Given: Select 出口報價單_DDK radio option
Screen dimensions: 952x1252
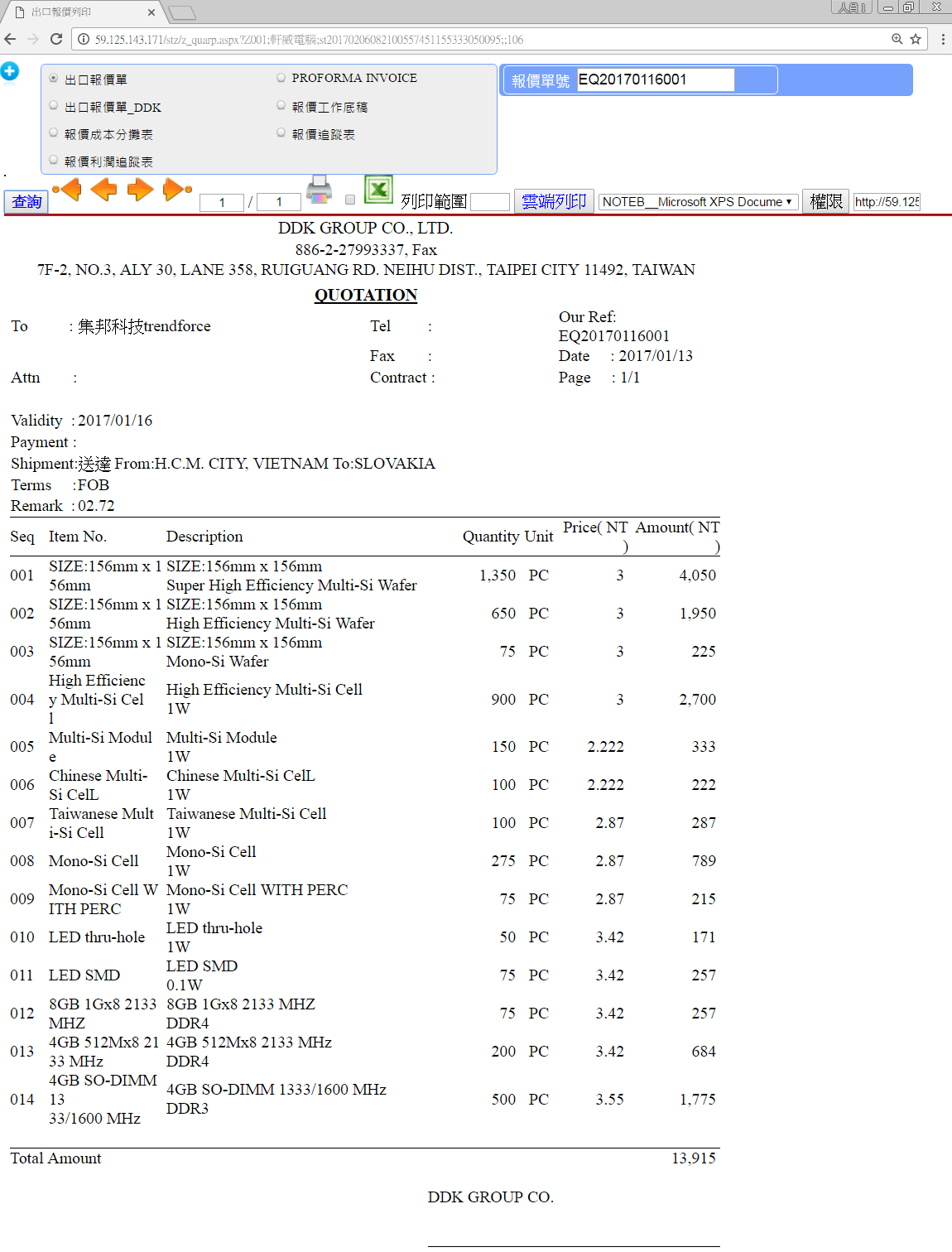Looking at the screenshot, I should [x=54, y=106].
